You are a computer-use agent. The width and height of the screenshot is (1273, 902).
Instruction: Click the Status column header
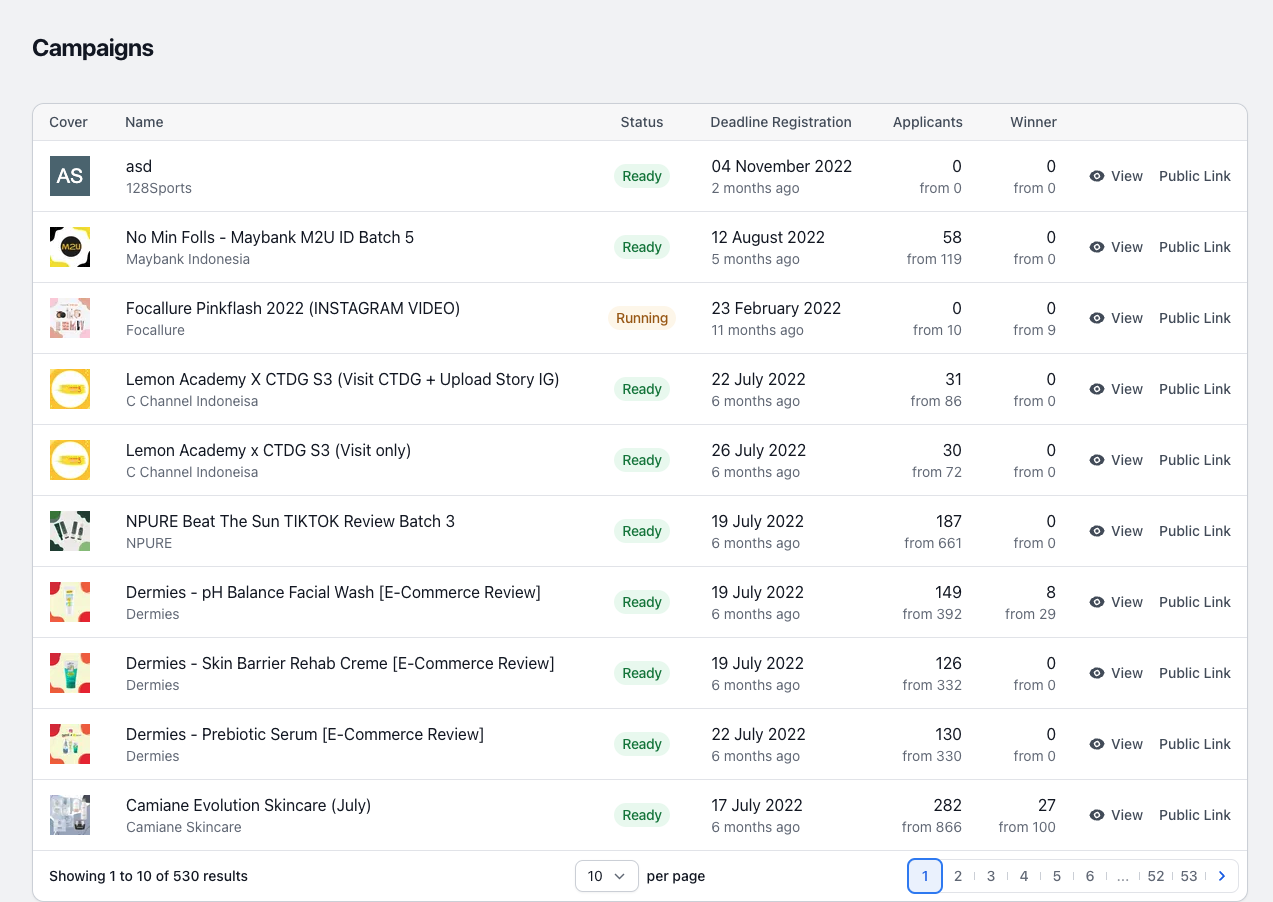click(x=642, y=122)
